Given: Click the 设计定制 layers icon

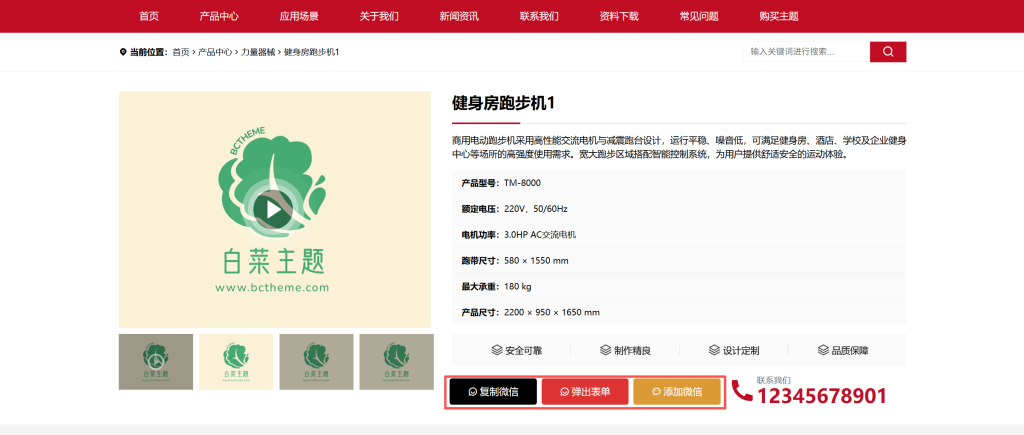Looking at the screenshot, I should (x=714, y=350).
